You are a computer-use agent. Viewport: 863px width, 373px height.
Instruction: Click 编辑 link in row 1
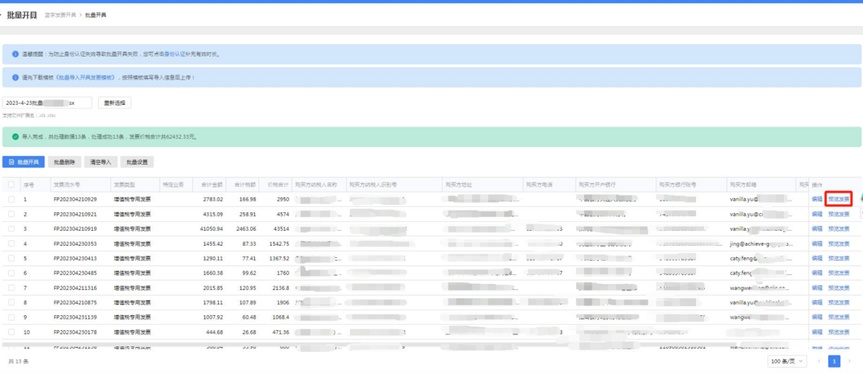817,199
